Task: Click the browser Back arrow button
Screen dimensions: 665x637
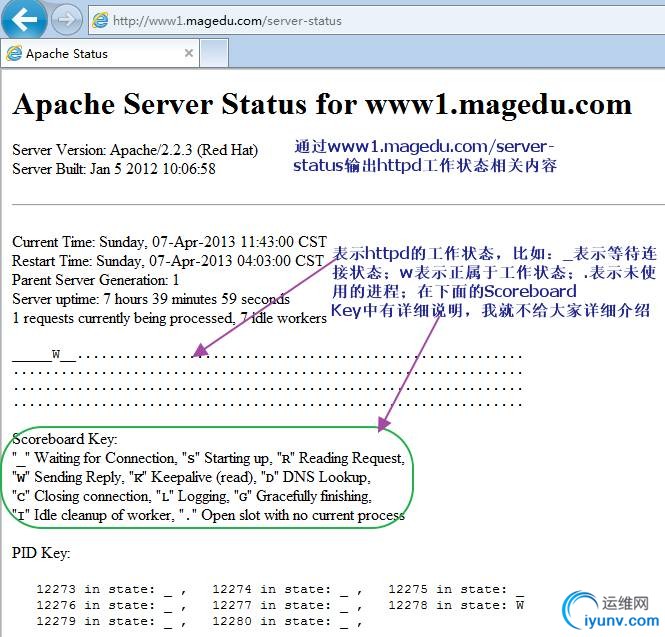Action: tap(24, 20)
